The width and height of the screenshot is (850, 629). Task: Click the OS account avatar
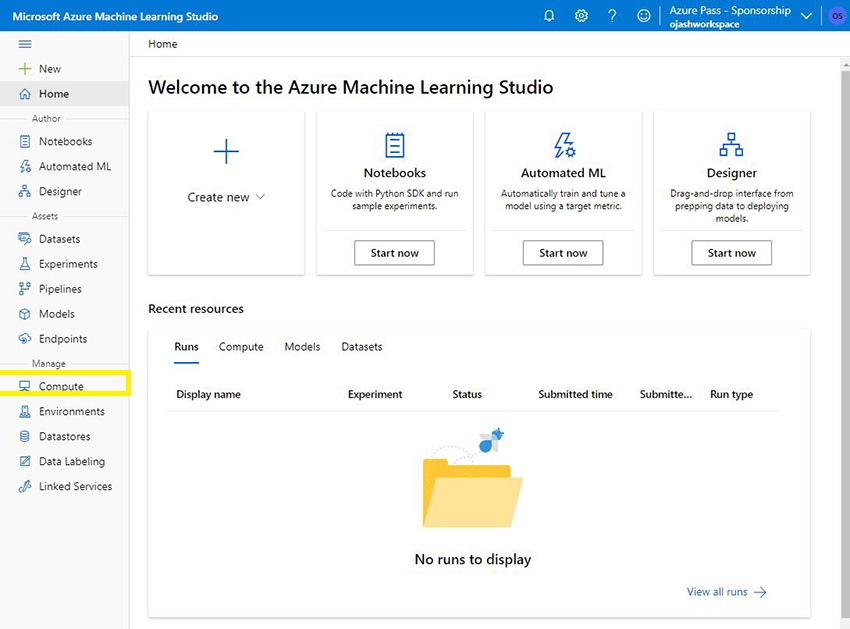837,15
